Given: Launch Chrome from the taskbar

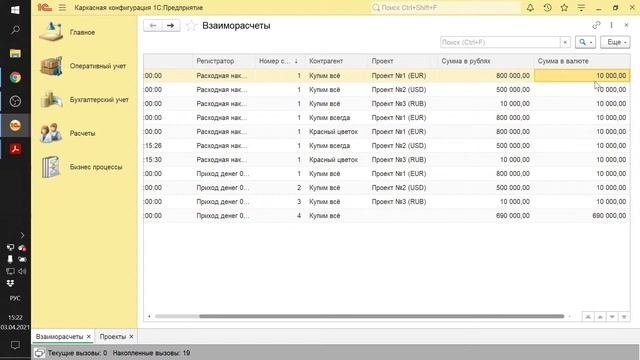Looking at the screenshot, I should pos(15,78).
